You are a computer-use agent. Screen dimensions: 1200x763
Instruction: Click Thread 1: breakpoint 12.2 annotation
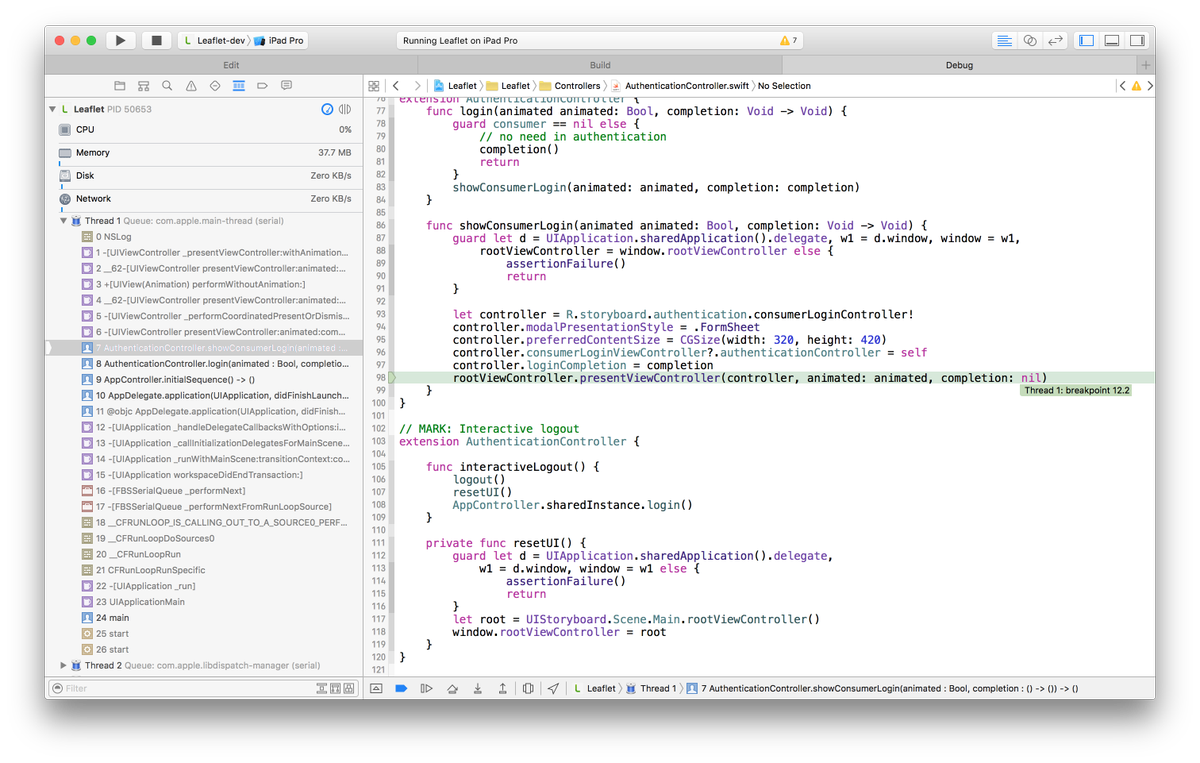tap(1076, 390)
